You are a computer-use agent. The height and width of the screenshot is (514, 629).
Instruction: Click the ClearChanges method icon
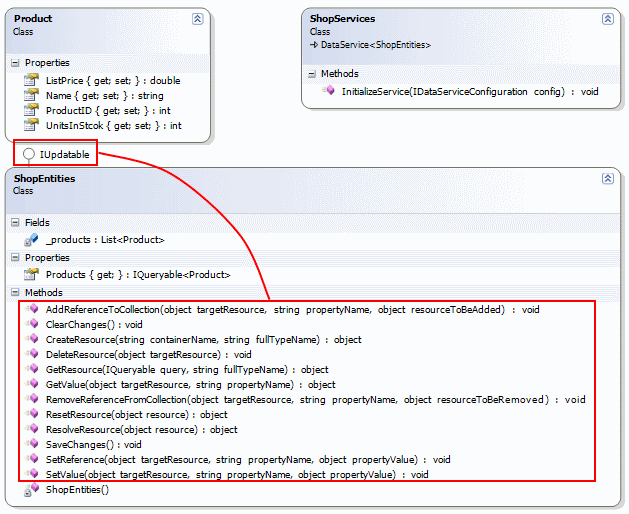pyautogui.click(x=31, y=325)
